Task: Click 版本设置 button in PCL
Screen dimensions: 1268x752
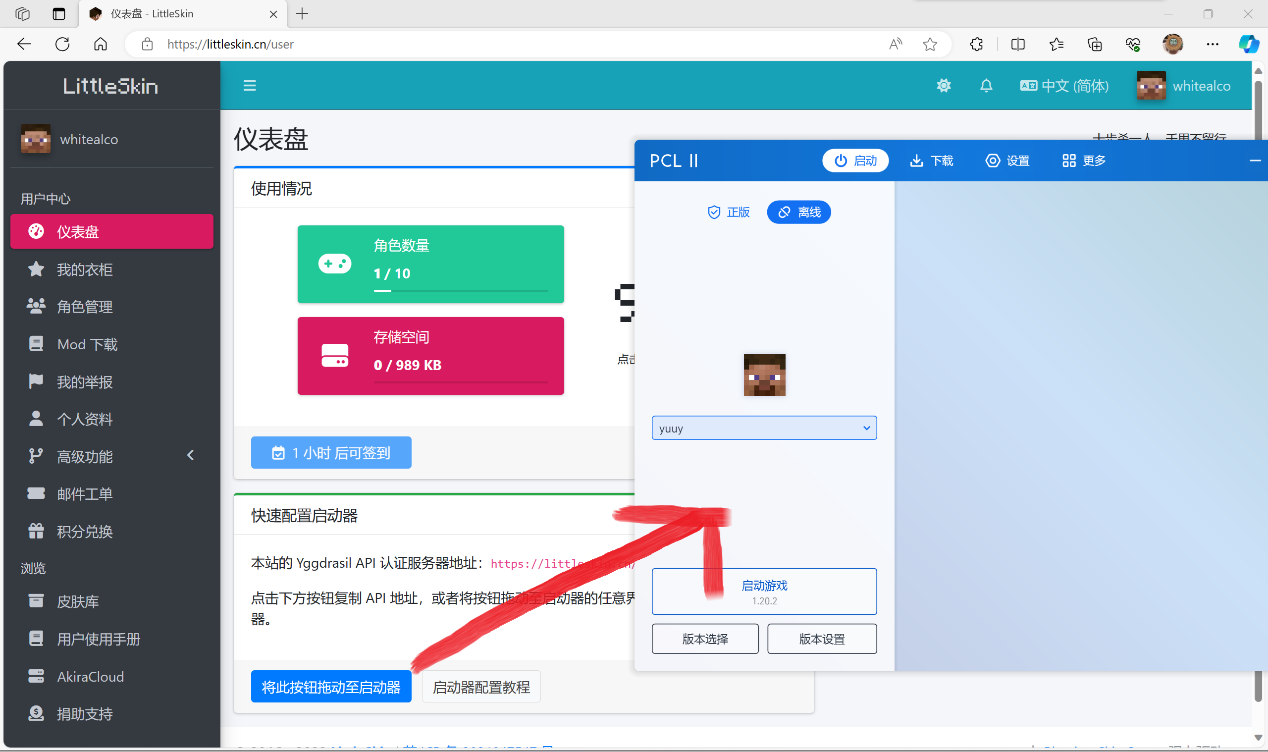Action: coord(822,639)
